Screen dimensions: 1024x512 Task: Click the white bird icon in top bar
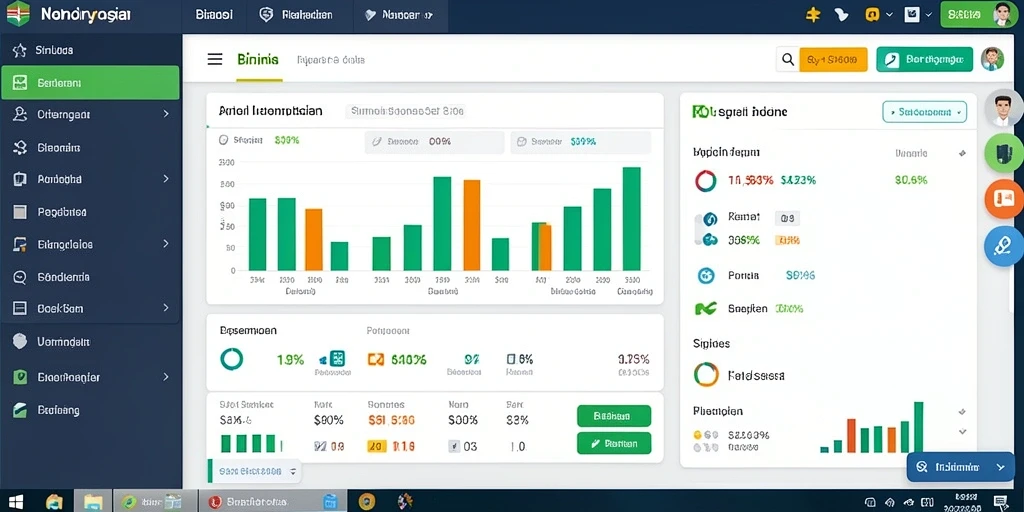coord(842,14)
